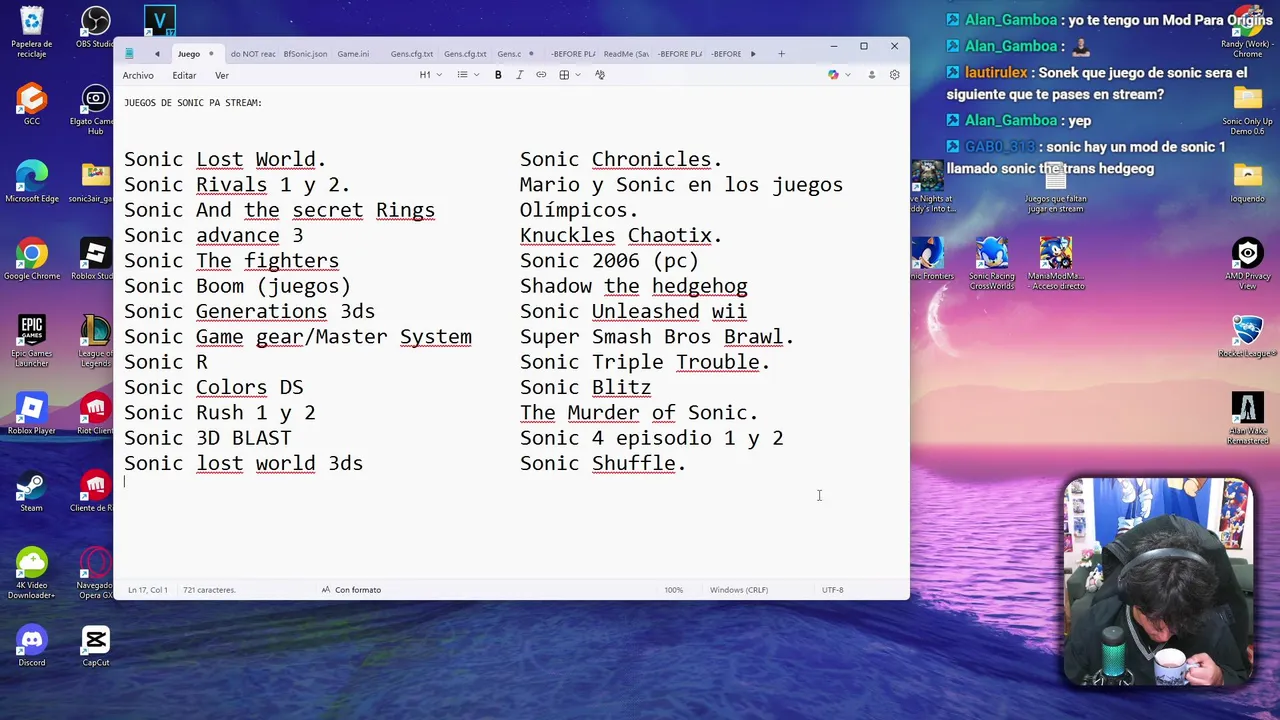
Task: Click the streamer webcam overlay
Action: coord(1158,583)
